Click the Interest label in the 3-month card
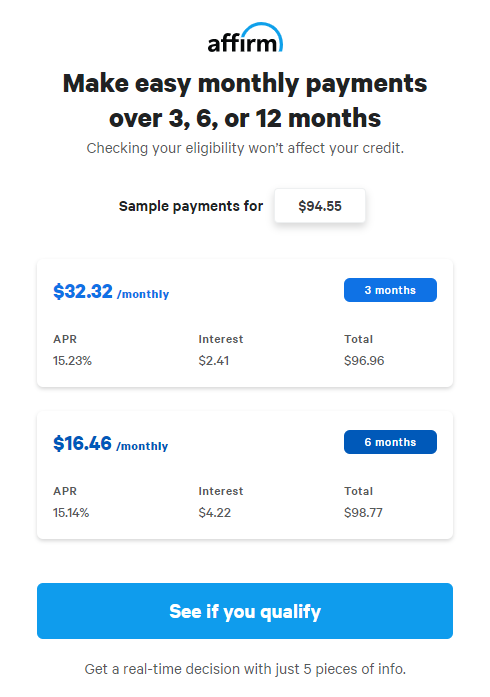This screenshot has height=697, width=490. point(221,339)
